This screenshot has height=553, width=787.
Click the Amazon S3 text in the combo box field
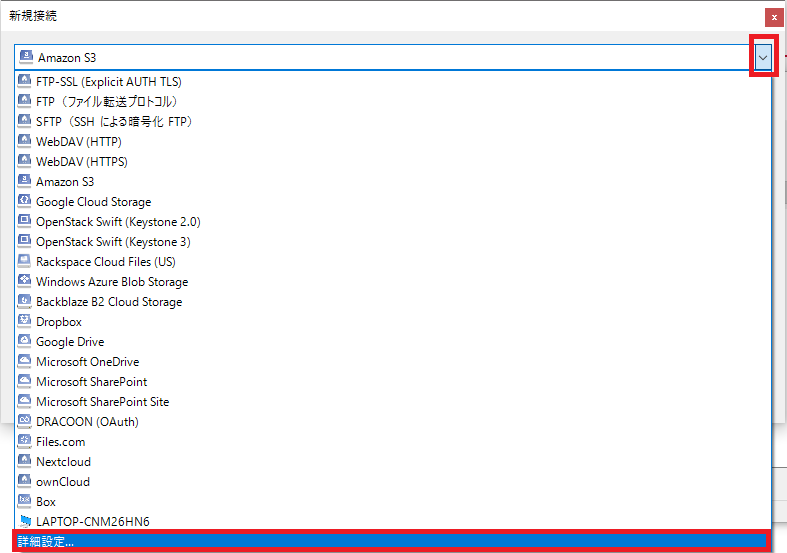coord(67,58)
